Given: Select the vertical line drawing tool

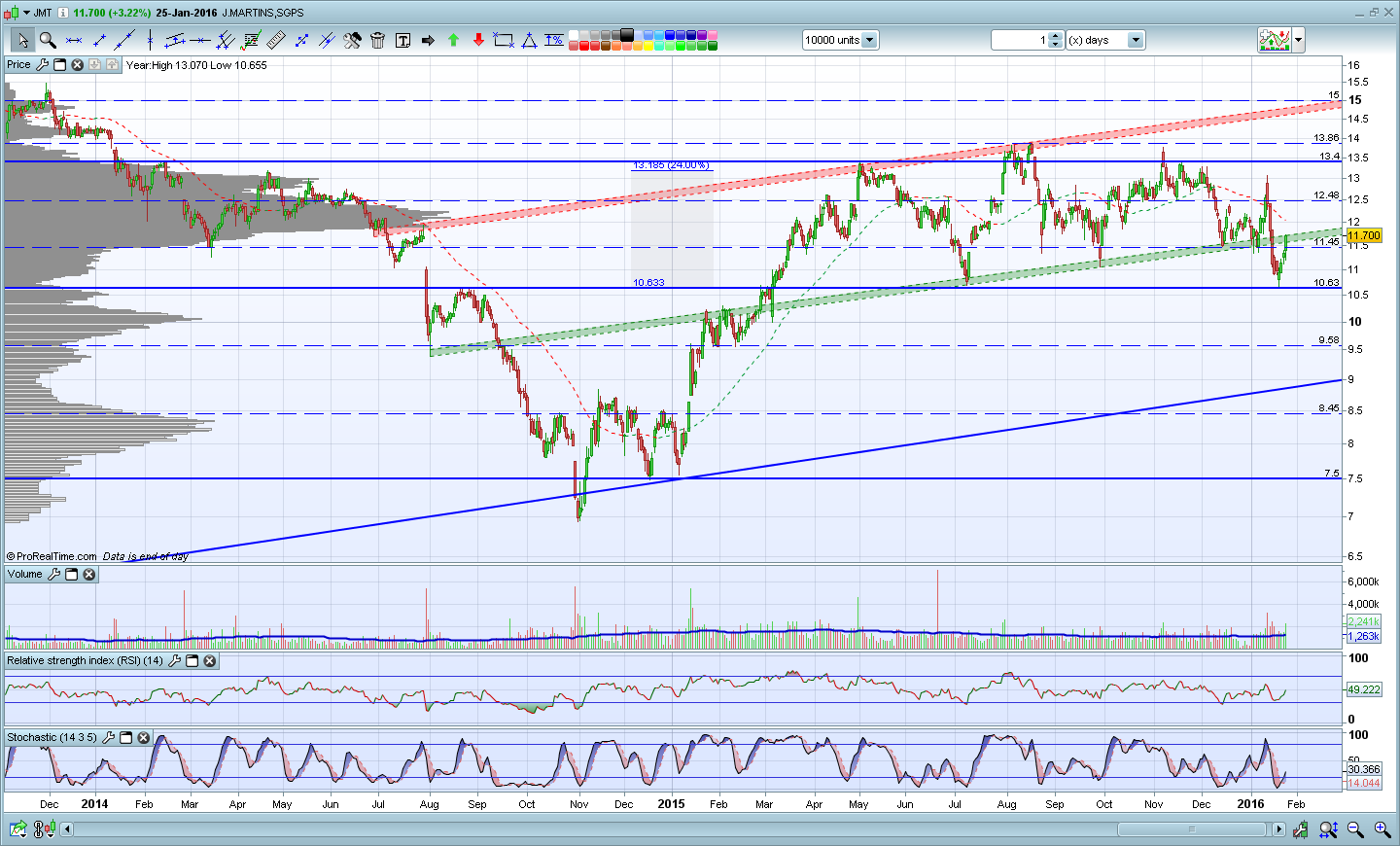Looking at the screenshot, I should click(x=150, y=40).
